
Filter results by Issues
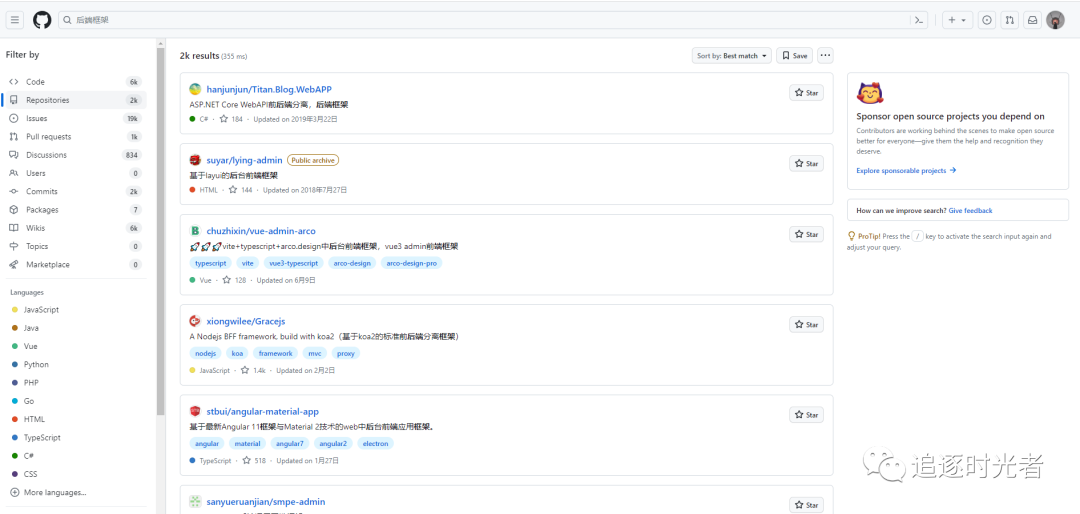(76, 119)
